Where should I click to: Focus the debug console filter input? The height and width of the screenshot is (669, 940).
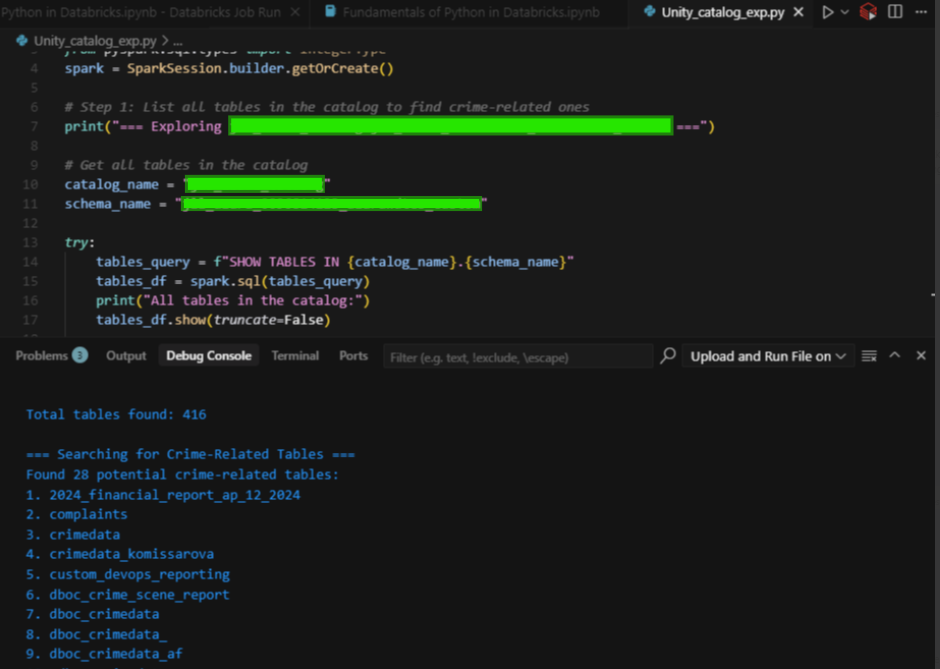pos(518,357)
